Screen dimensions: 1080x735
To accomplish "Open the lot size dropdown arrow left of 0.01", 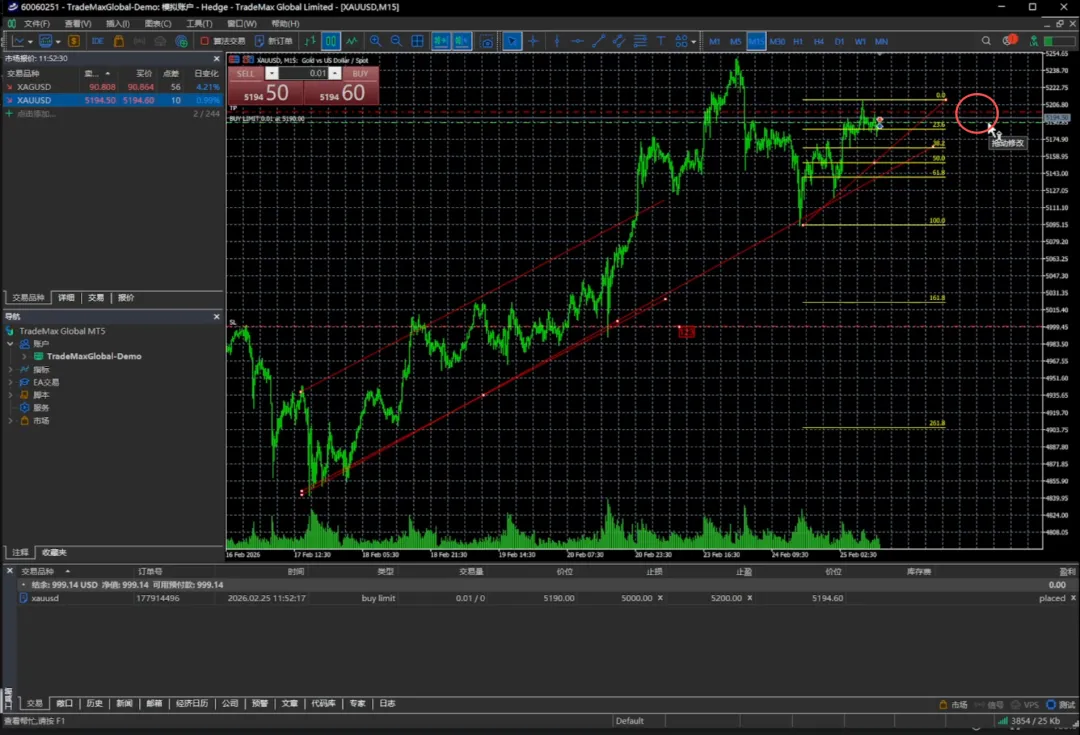I will pos(272,73).
